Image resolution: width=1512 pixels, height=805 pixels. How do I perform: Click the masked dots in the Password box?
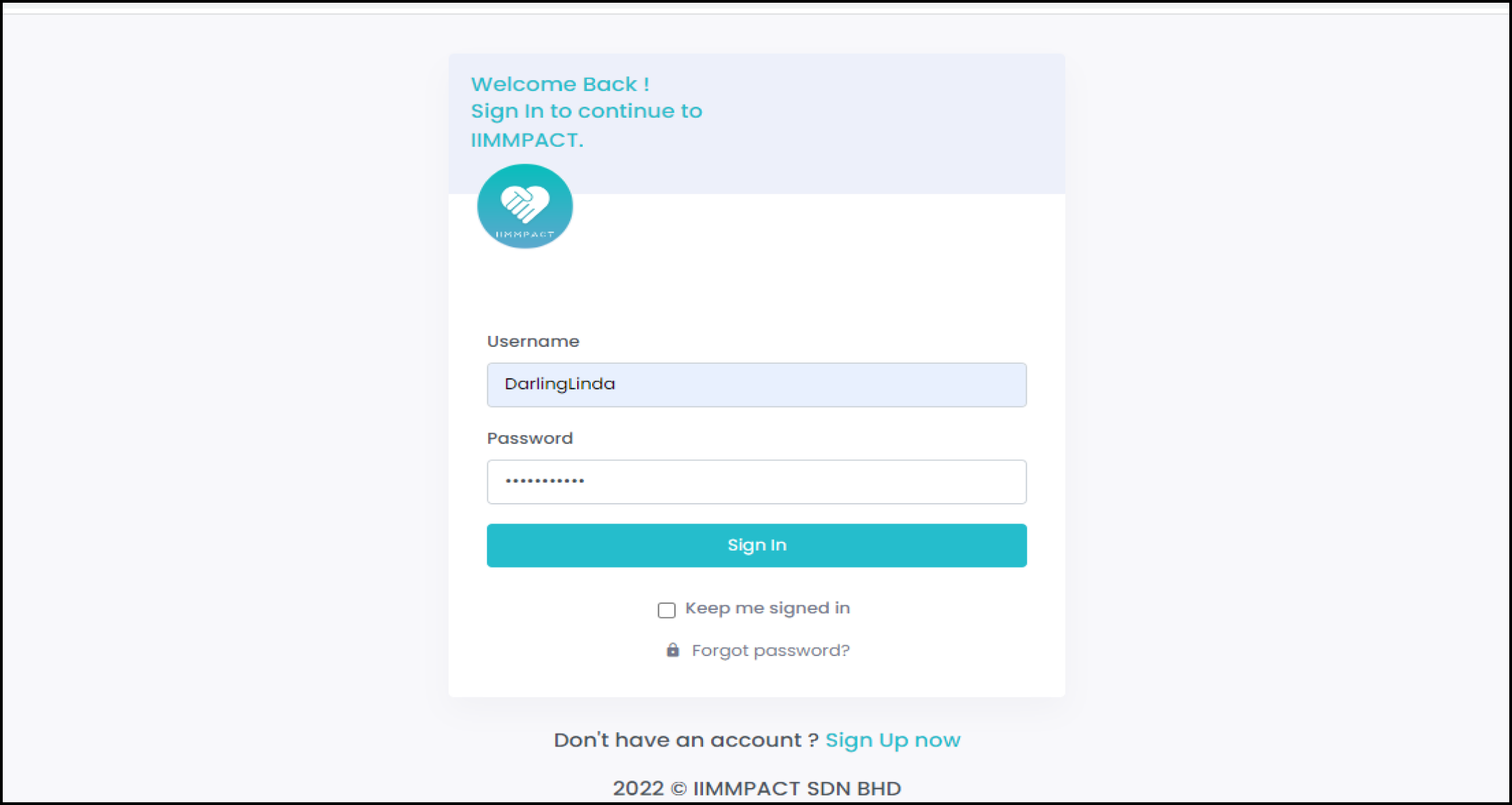tap(545, 481)
